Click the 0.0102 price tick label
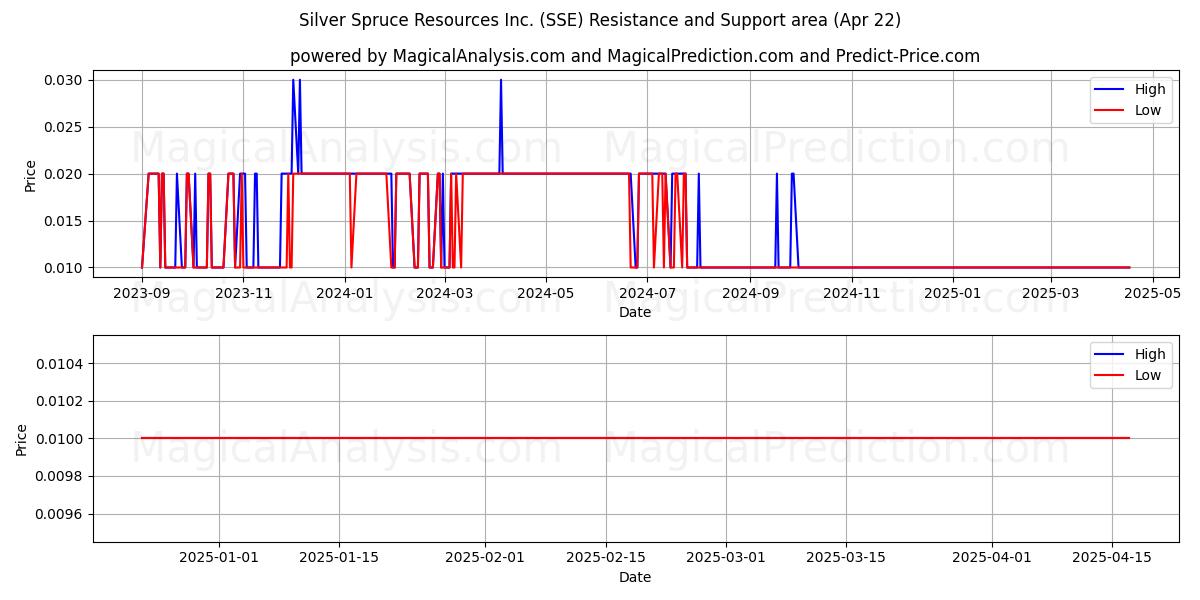 pos(61,401)
